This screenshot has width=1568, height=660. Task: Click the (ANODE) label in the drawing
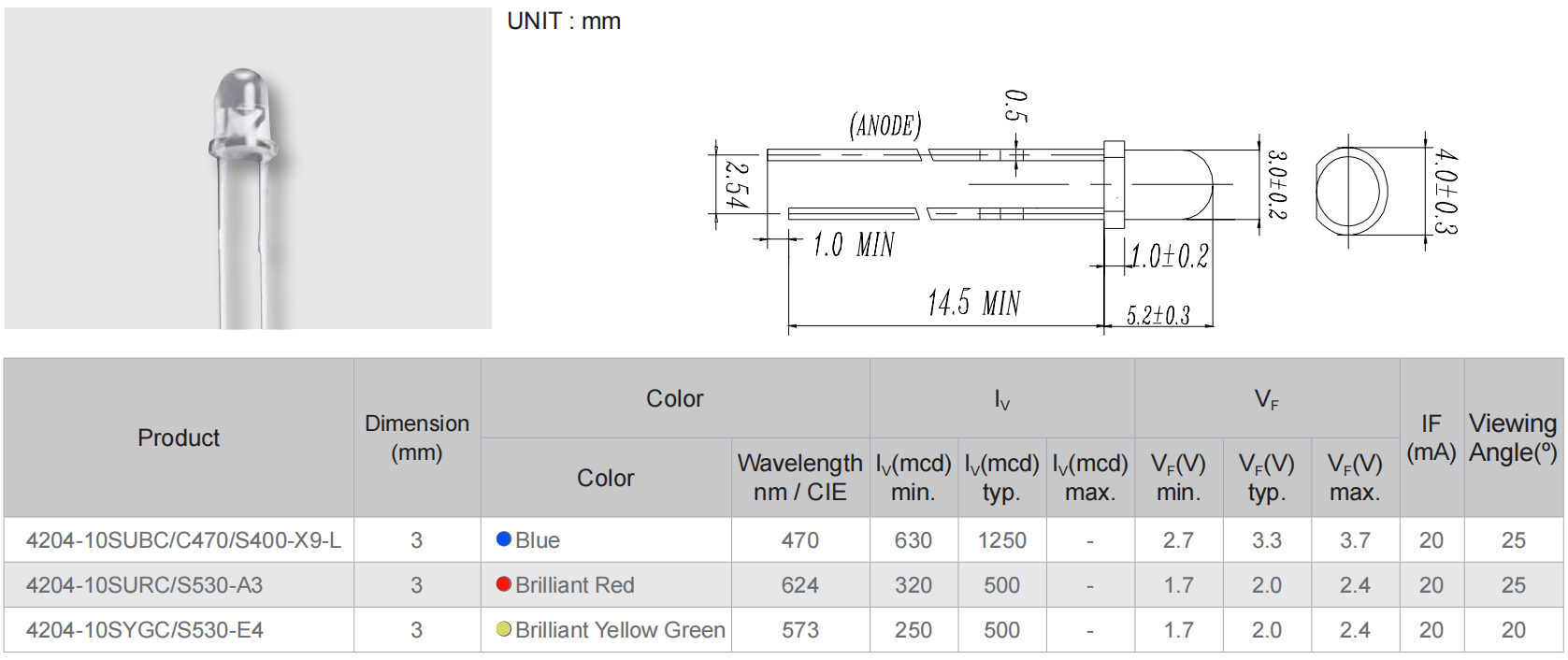(885, 125)
